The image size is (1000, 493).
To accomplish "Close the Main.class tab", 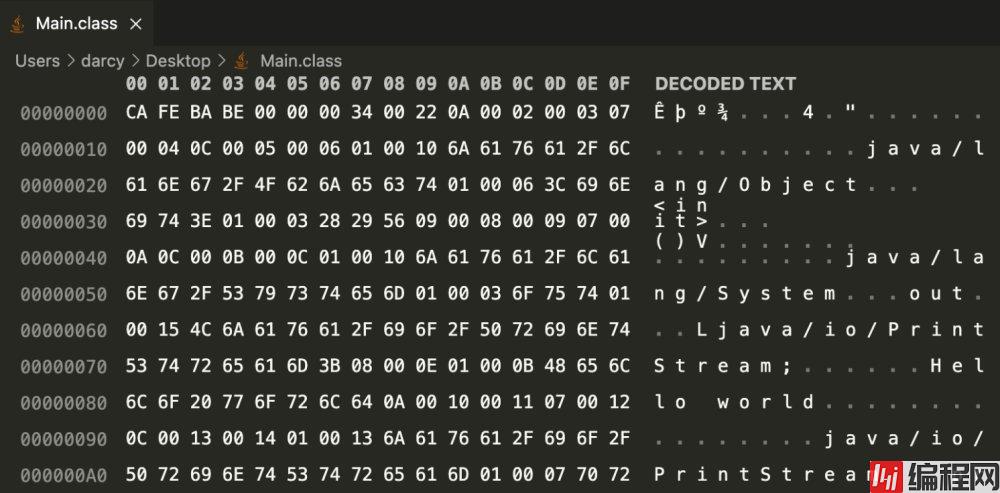I will 136,23.
